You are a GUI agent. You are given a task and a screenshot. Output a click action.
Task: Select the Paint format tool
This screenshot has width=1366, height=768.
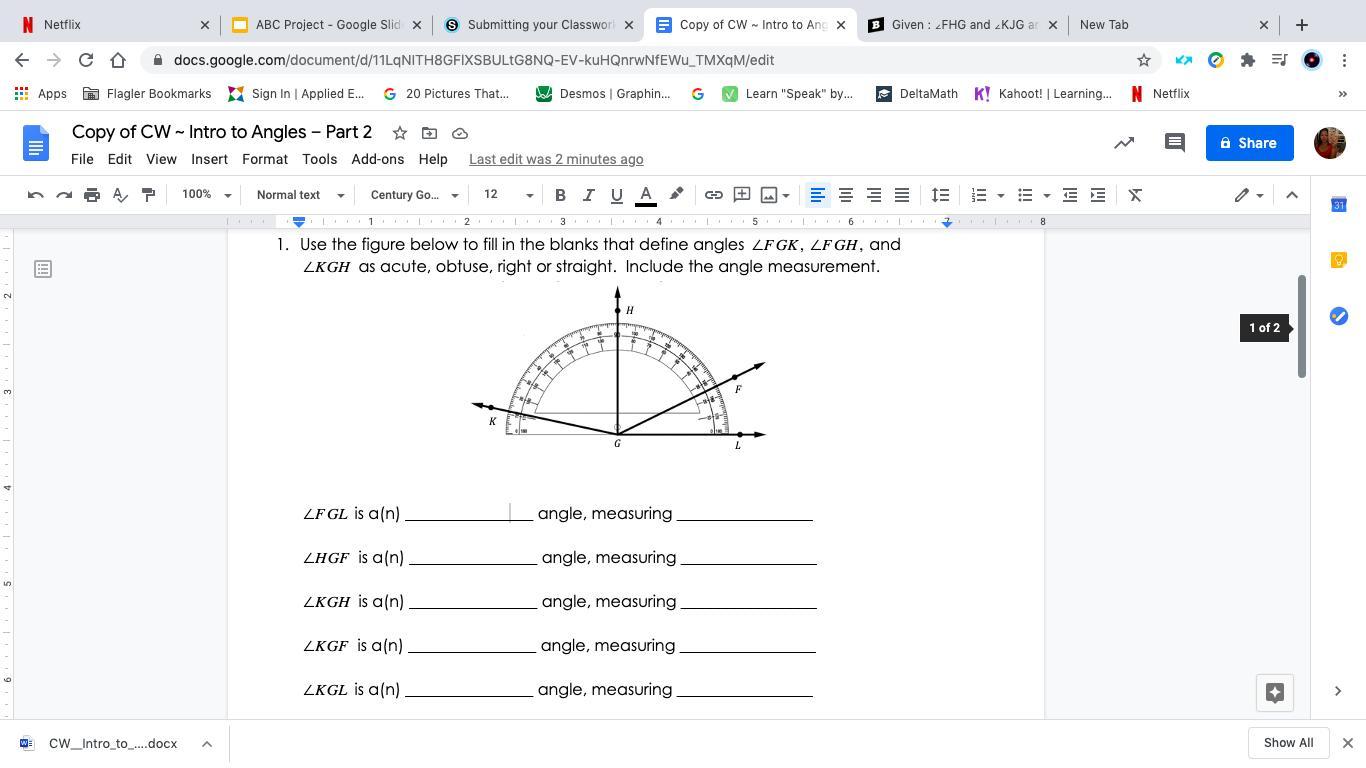(x=148, y=195)
